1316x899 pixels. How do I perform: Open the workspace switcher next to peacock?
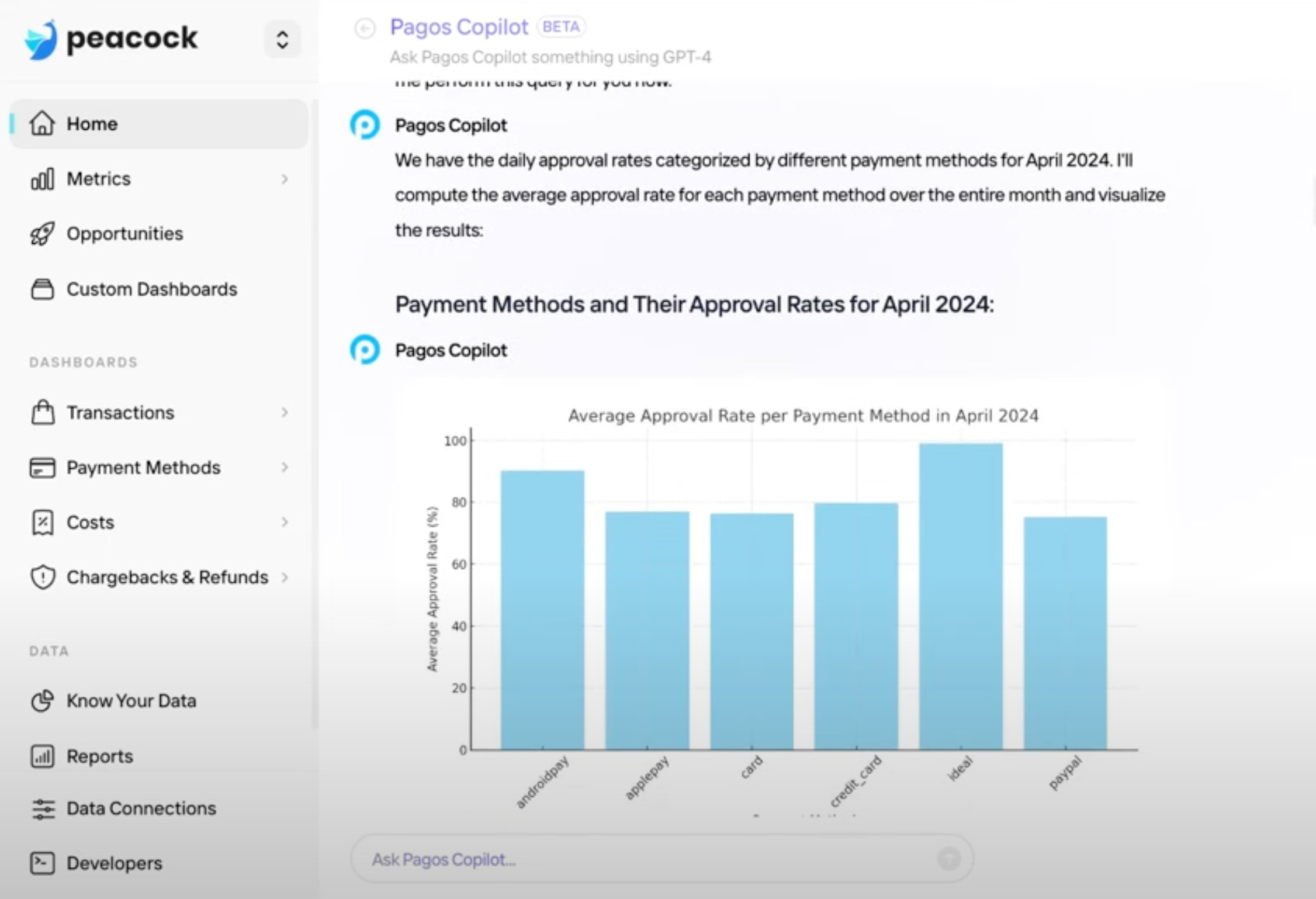tap(282, 40)
